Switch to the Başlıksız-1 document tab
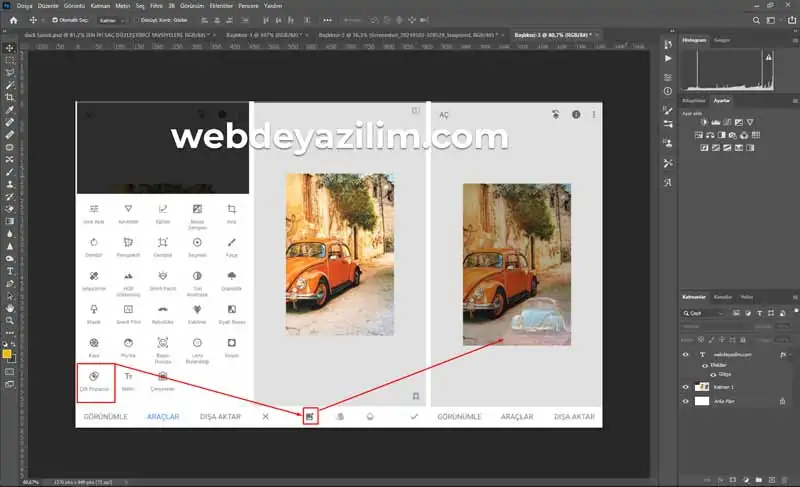 click(x=264, y=35)
